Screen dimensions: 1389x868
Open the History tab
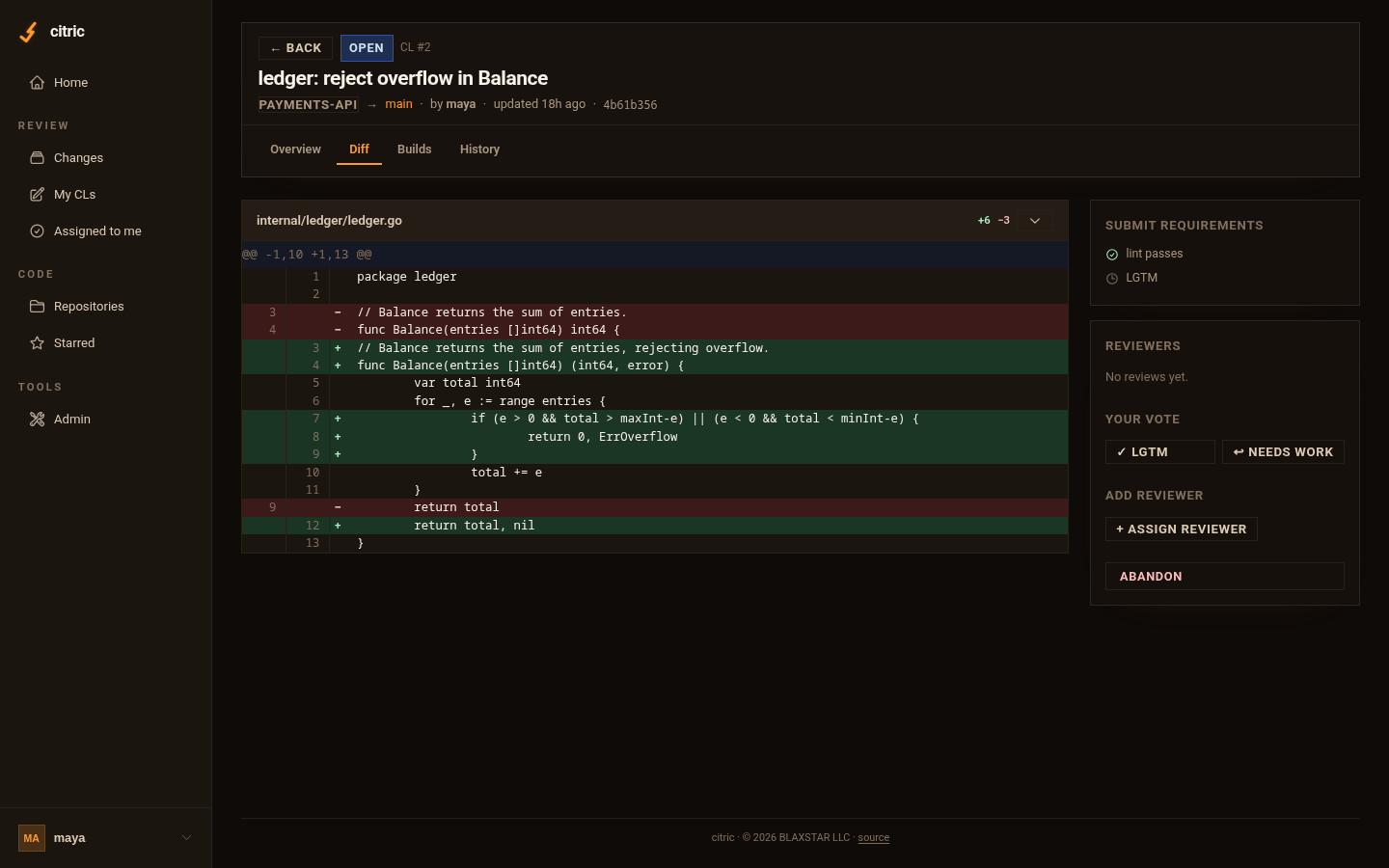479,149
